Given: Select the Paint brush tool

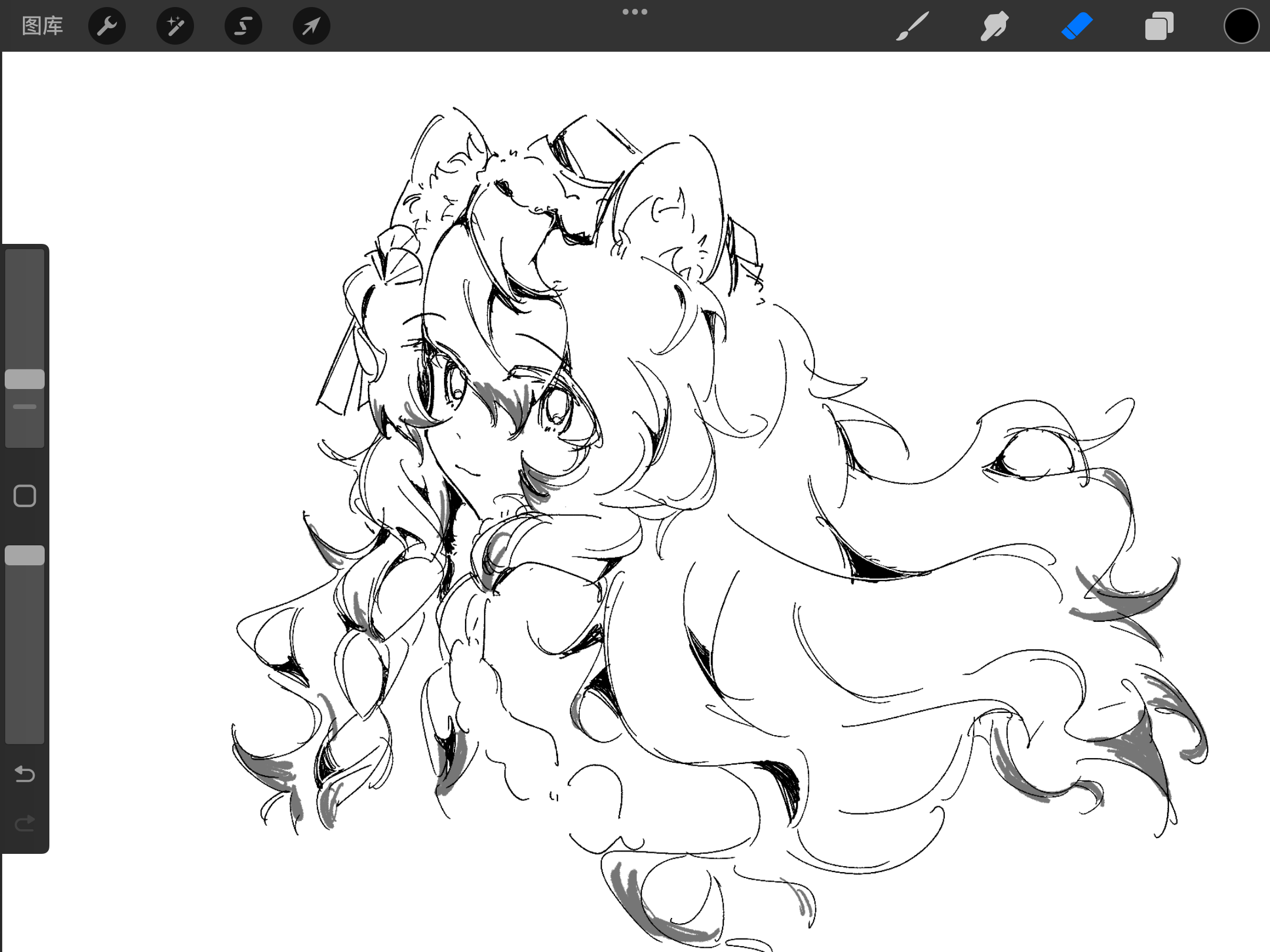Looking at the screenshot, I should click(x=913, y=26).
